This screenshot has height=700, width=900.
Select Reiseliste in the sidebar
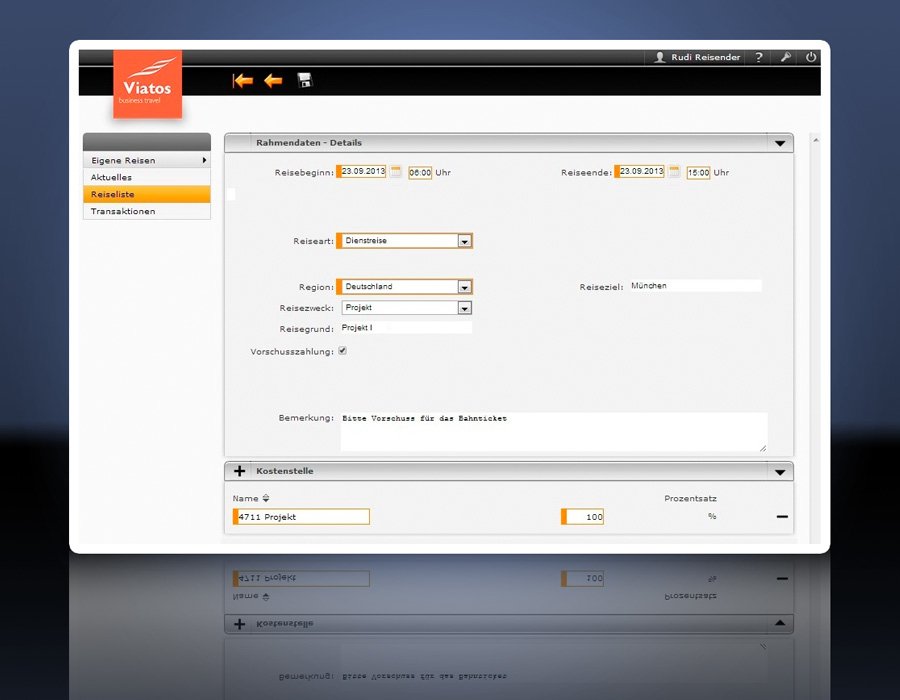click(x=147, y=194)
